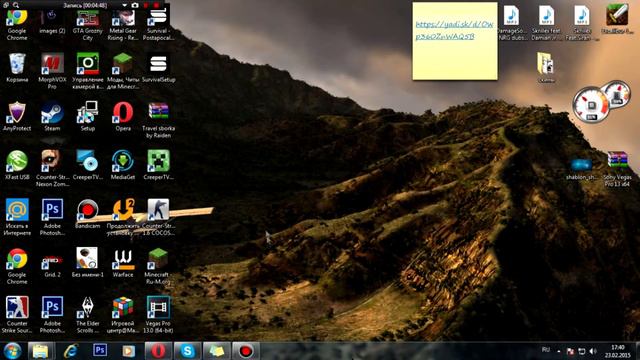The height and width of the screenshot is (360, 640).
Task: Switch to Photoshop on the taskbar
Action: click(x=100, y=350)
